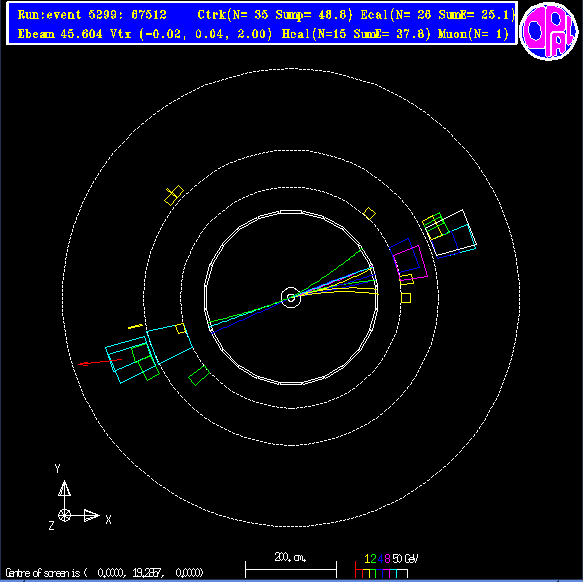The image size is (583, 582).
Task: Select the red muon track segment
Action: (100, 362)
